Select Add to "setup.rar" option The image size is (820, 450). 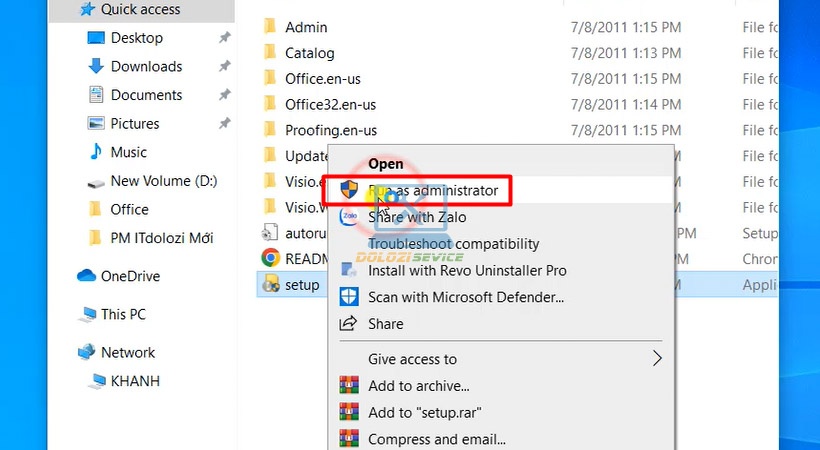425,412
